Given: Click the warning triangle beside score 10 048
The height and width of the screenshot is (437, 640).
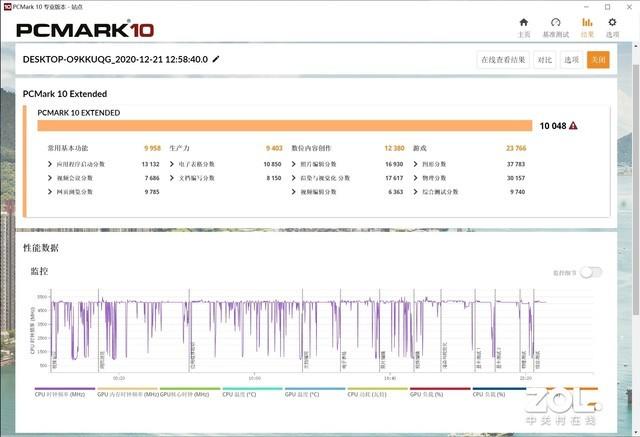Looking at the screenshot, I should pos(573,126).
